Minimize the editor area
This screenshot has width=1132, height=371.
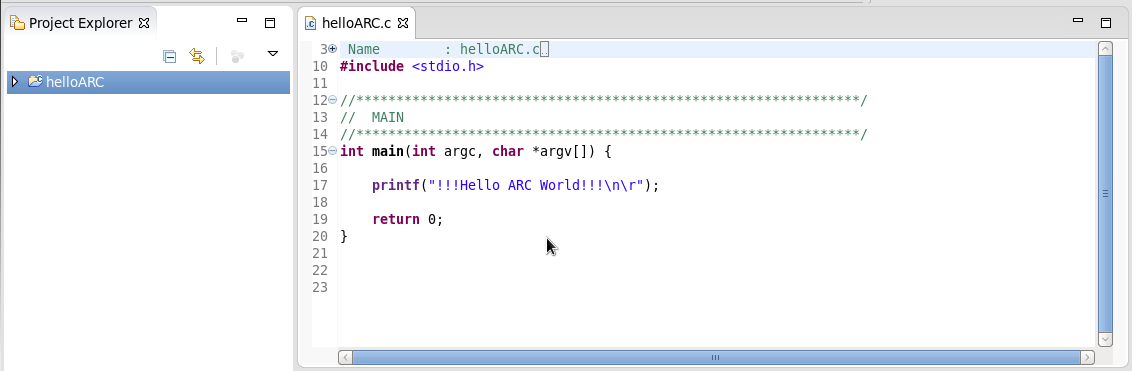(x=1079, y=21)
